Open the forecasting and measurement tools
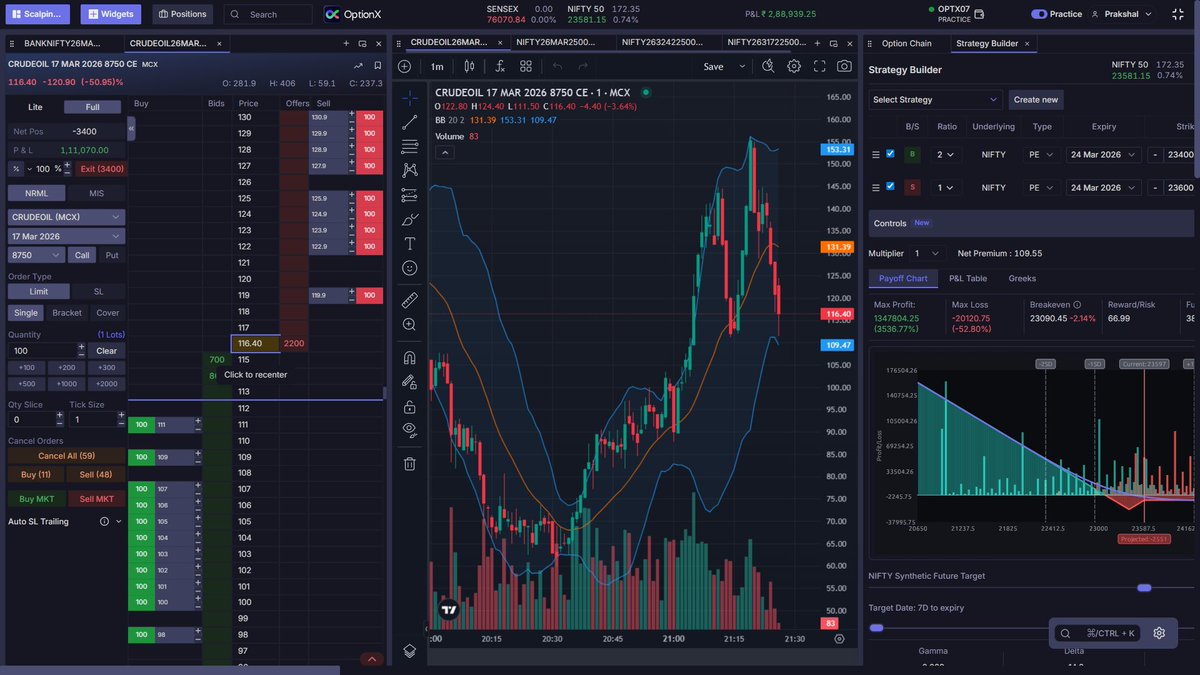 point(410,195)
